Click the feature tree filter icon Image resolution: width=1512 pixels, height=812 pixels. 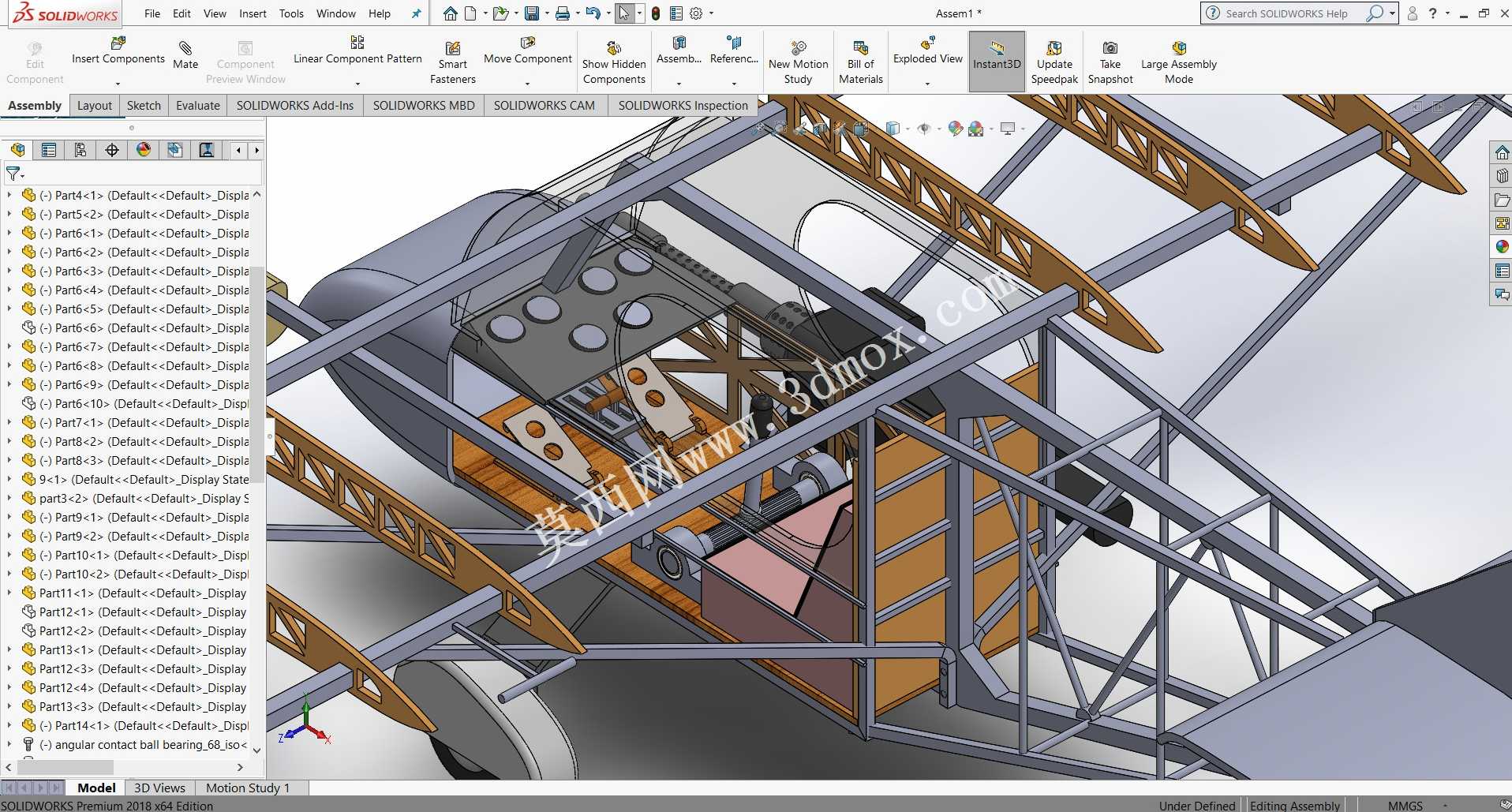click(x=13, y=174)
